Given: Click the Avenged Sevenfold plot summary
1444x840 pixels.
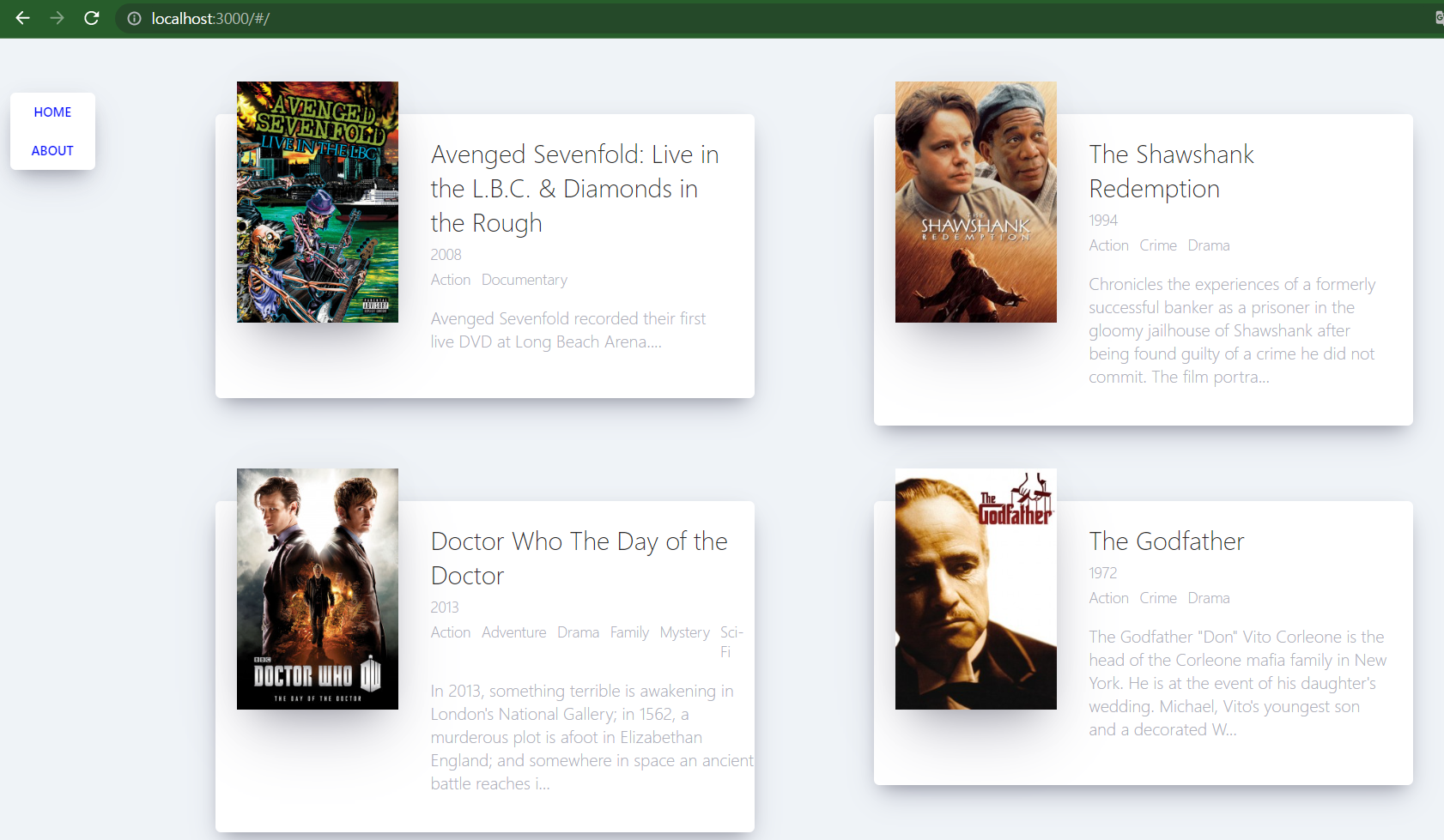Looking at the screenshot, I should click(568, 330).
